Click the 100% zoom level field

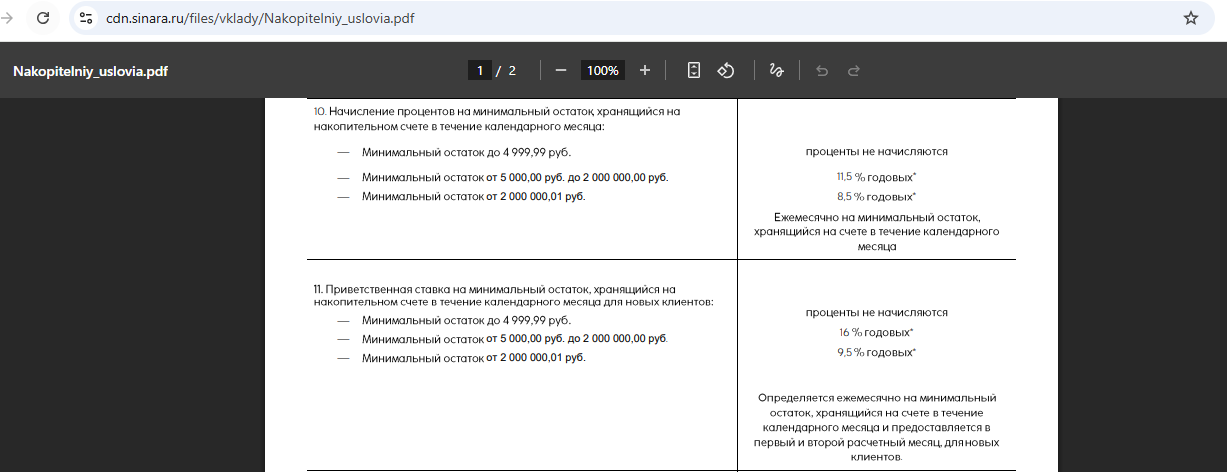pos(603,70)
